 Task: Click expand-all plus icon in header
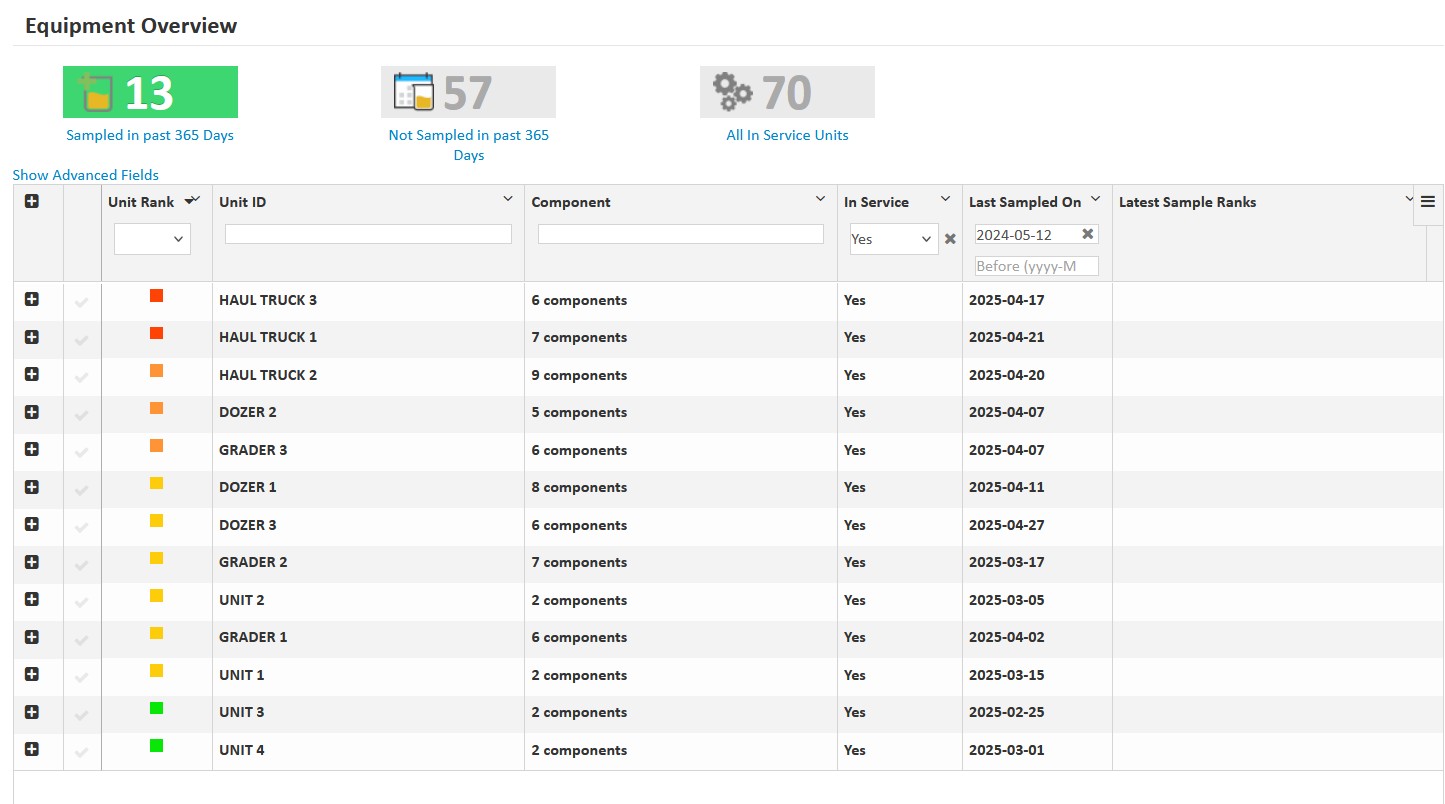[31, 202]
